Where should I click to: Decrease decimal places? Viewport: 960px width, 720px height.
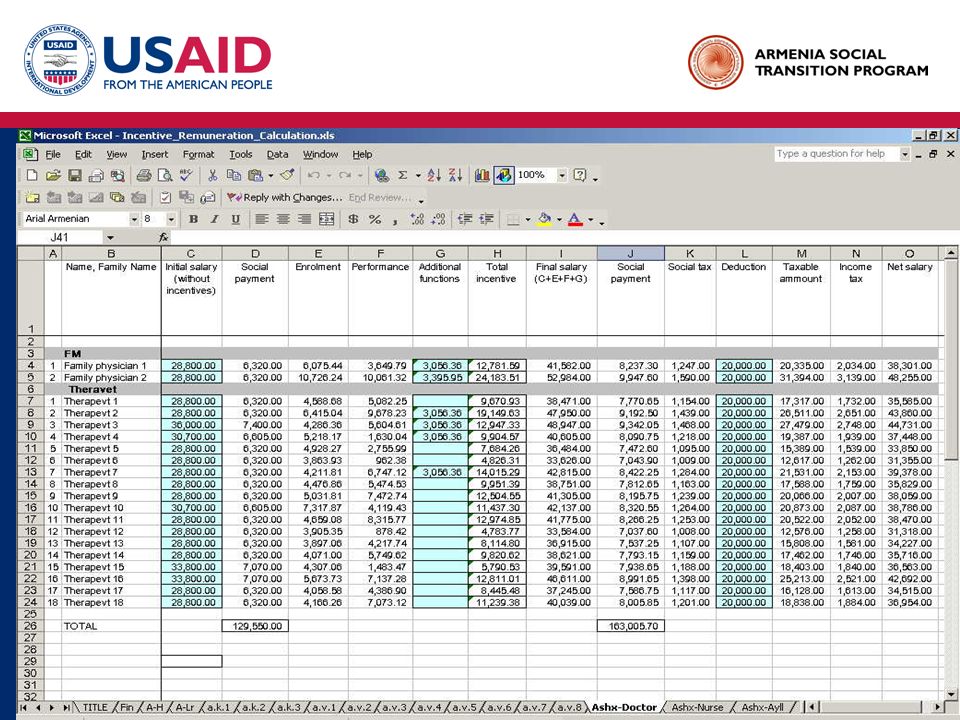pyautogui.click(x=438, y=219)
